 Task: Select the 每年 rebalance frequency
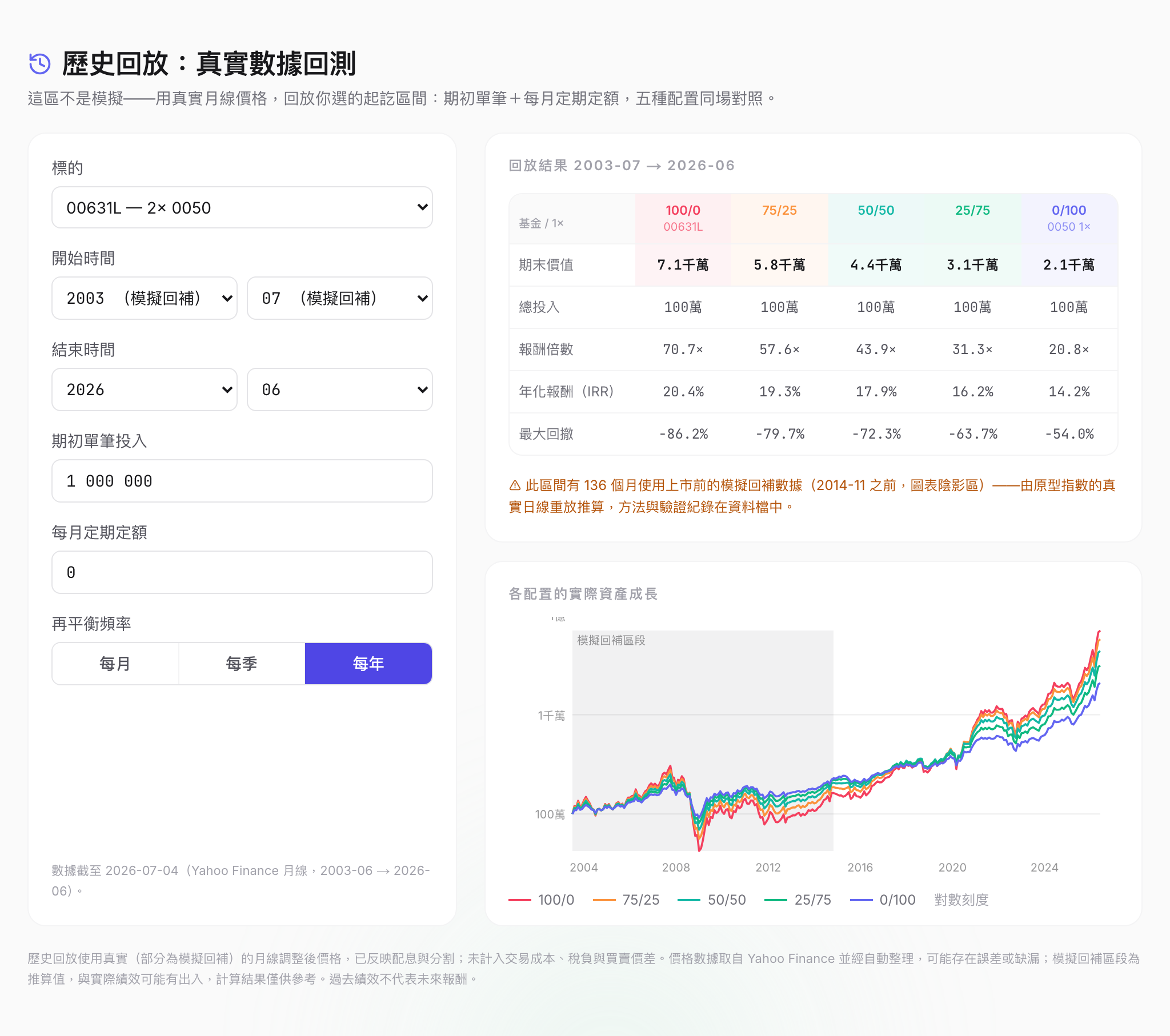tap(368, 664)
